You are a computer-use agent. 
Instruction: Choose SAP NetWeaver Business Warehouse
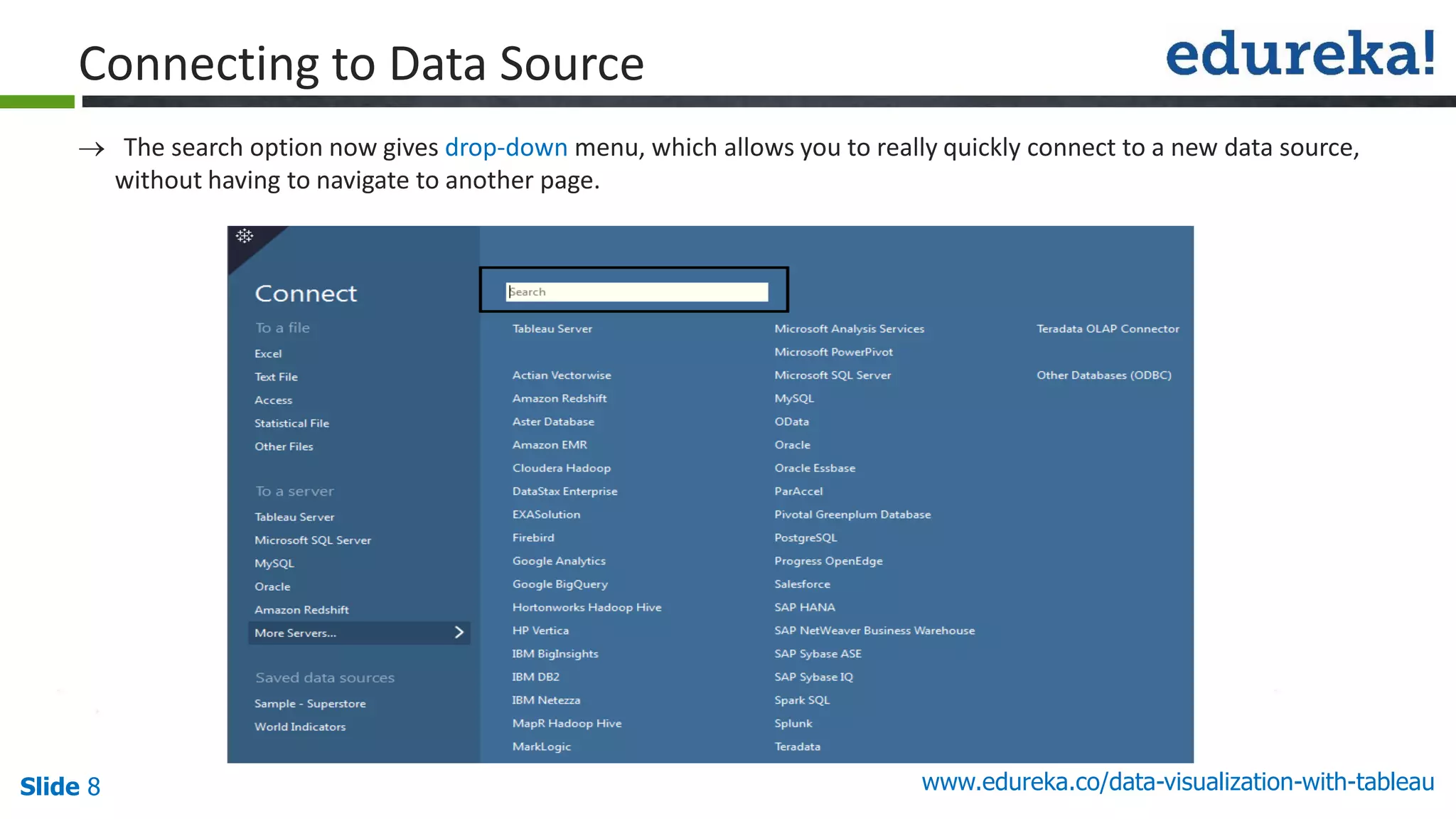(874, 631)
